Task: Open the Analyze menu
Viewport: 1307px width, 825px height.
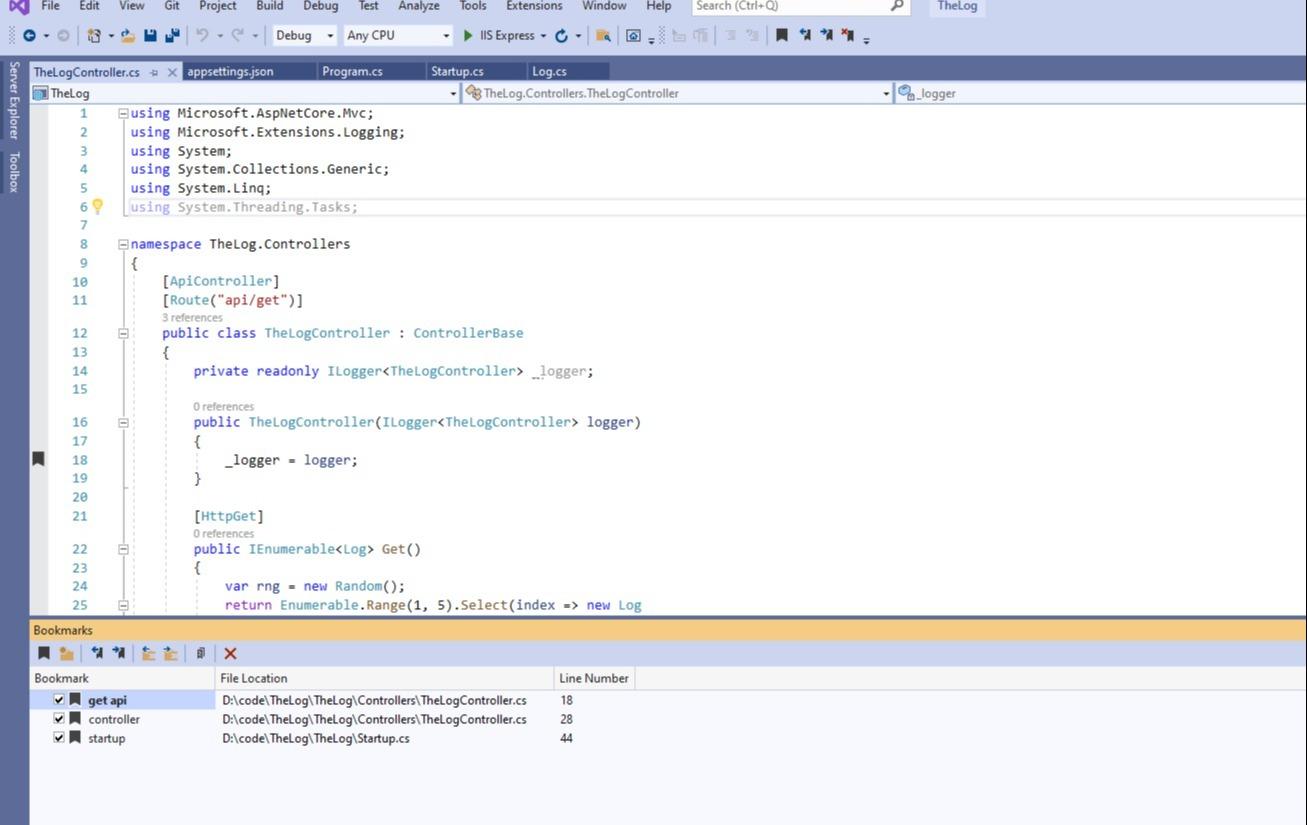Action: click(418, 6)
